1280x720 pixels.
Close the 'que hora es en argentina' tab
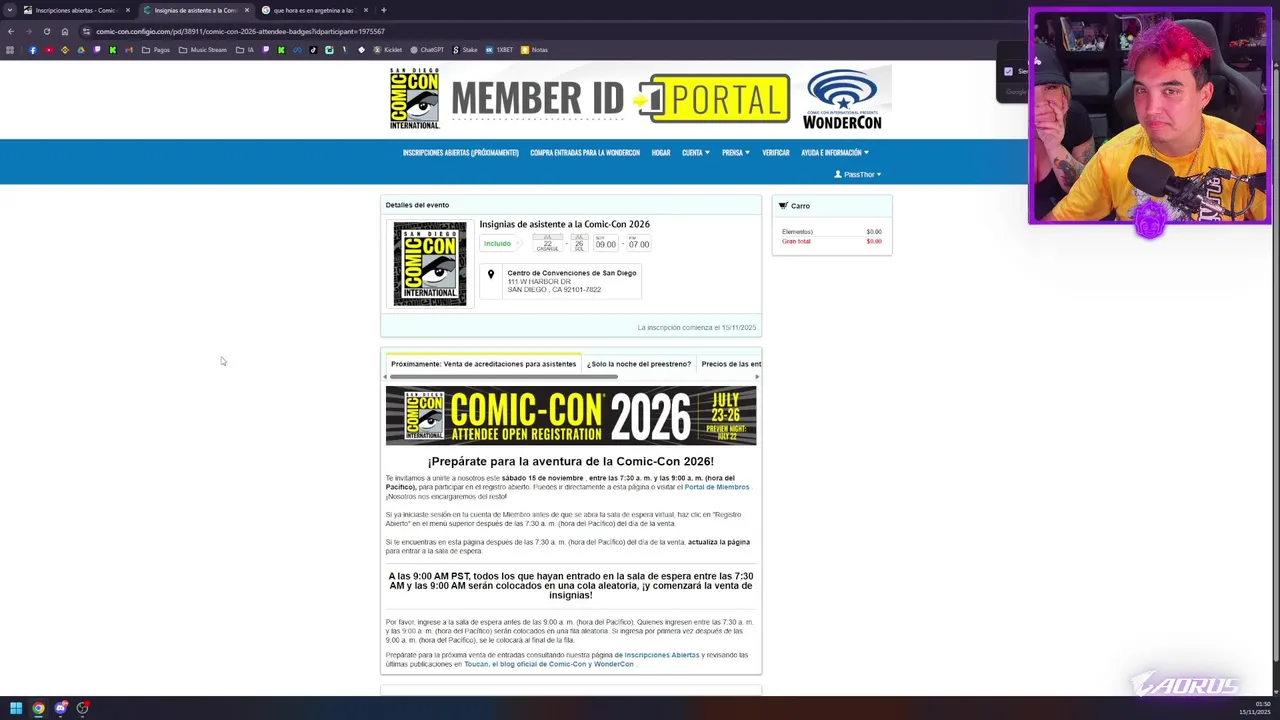[366, 10]
